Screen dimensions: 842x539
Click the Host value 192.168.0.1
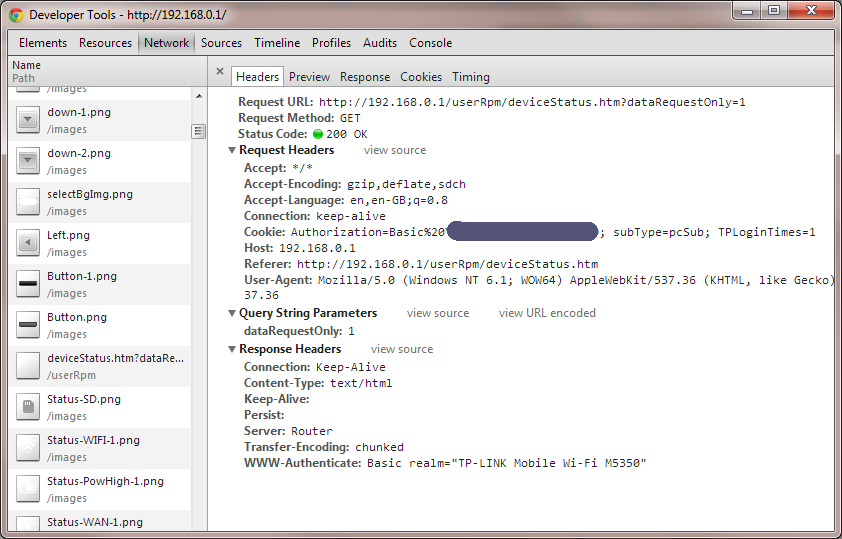[x=317, y=248]
